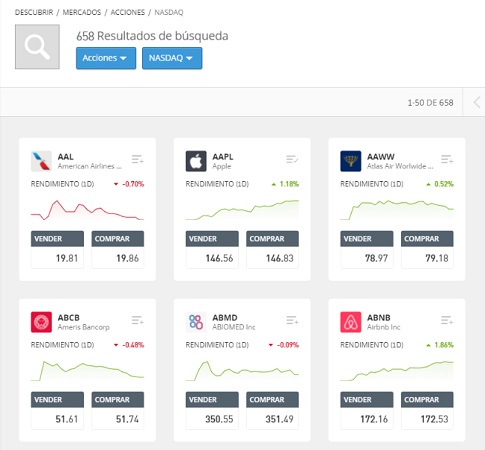This screenshot has width=485, height=450.
Task: Click the AAPL ticker name
Action: (223, 157)
